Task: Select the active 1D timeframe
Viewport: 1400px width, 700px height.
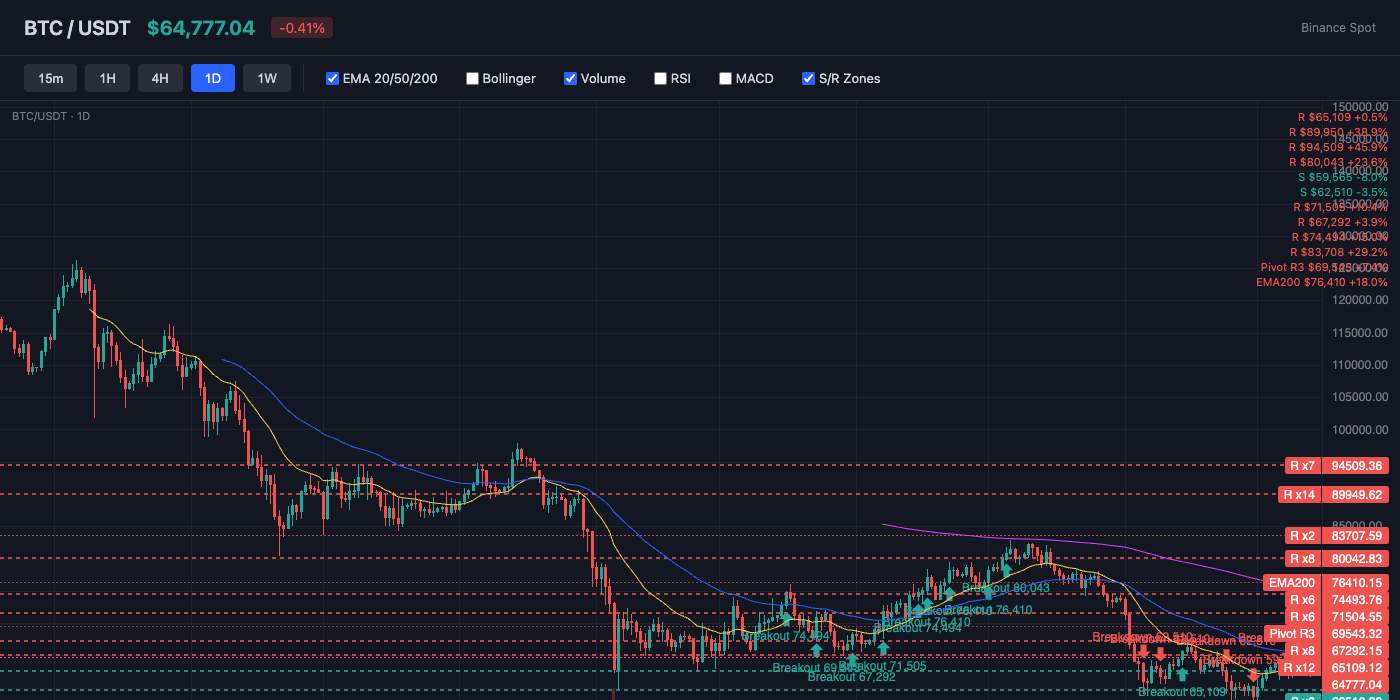Action: [213, 78]
